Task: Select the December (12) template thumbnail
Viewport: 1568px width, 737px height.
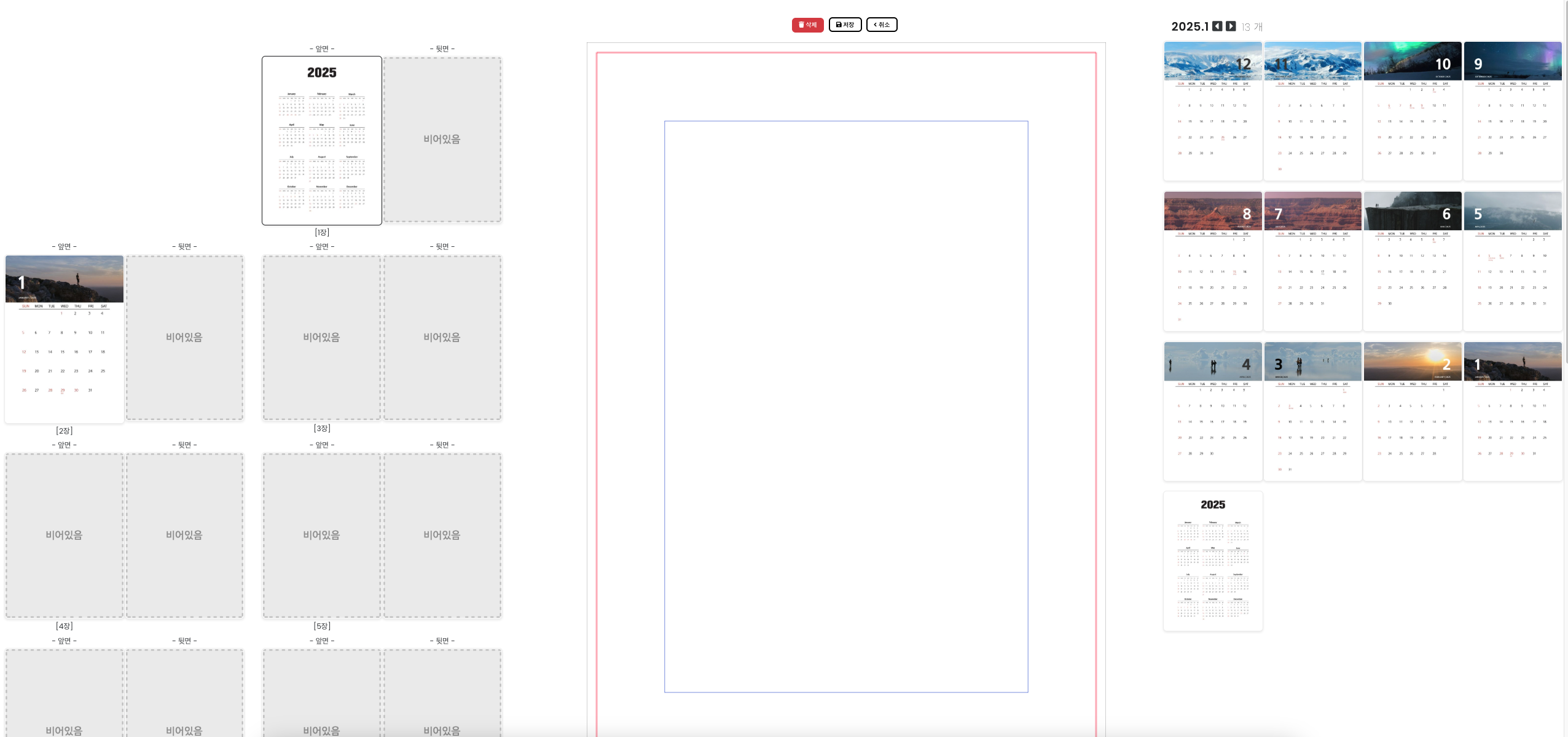Action: [x=1213, y=111]
